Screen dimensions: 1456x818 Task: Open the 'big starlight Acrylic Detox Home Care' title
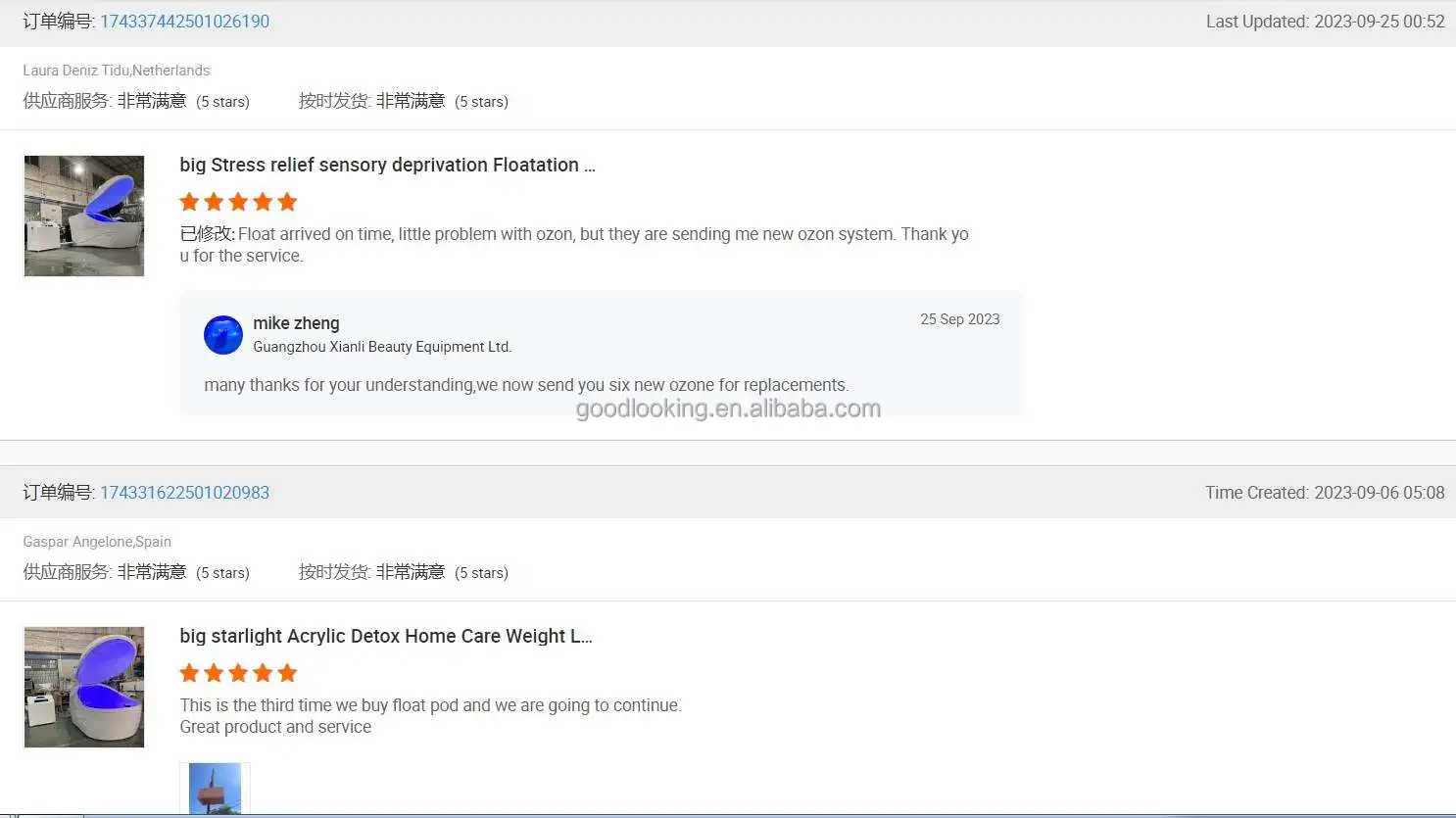(385, 637)
